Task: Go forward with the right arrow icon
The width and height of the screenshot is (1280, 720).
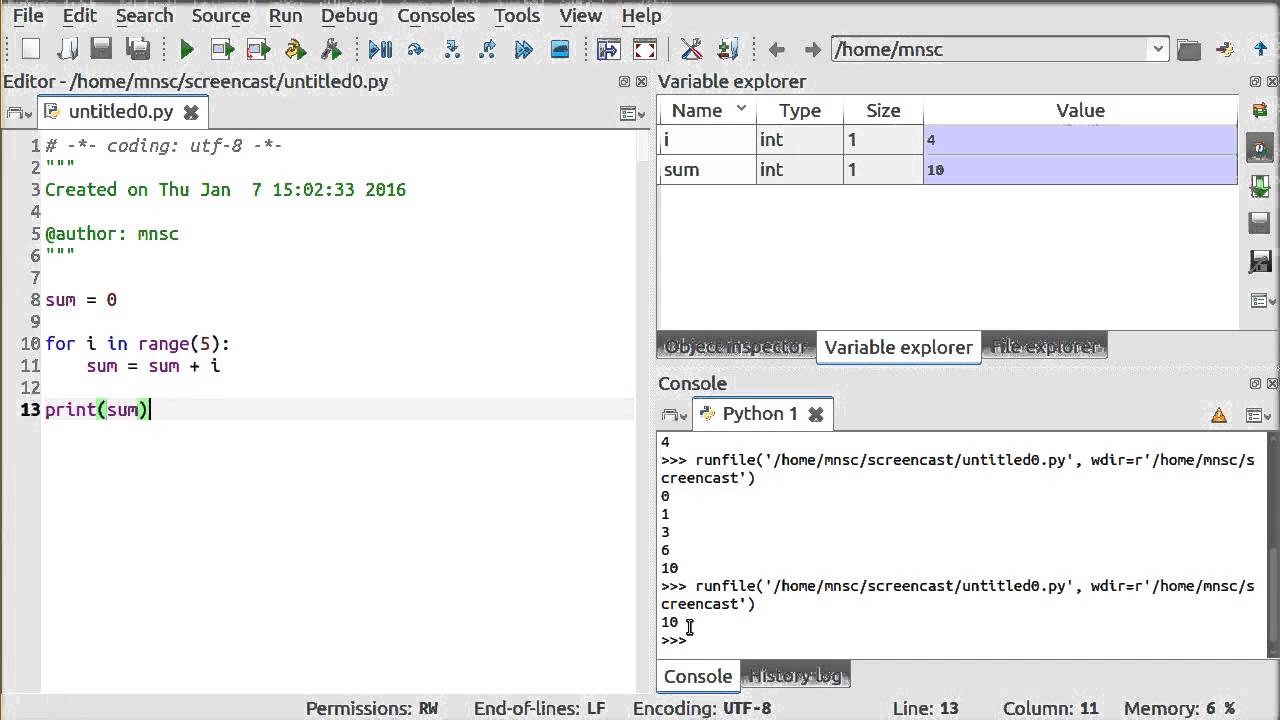Action: tap(812, 49)
